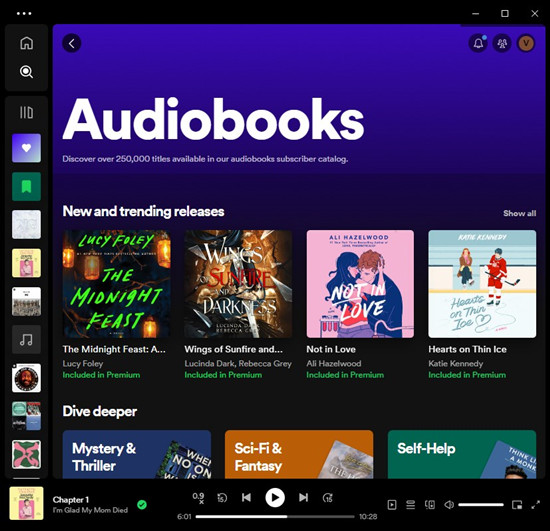The image size is (550, 531).
Task: Rewind 15 seconds
Action: (222, 498)
